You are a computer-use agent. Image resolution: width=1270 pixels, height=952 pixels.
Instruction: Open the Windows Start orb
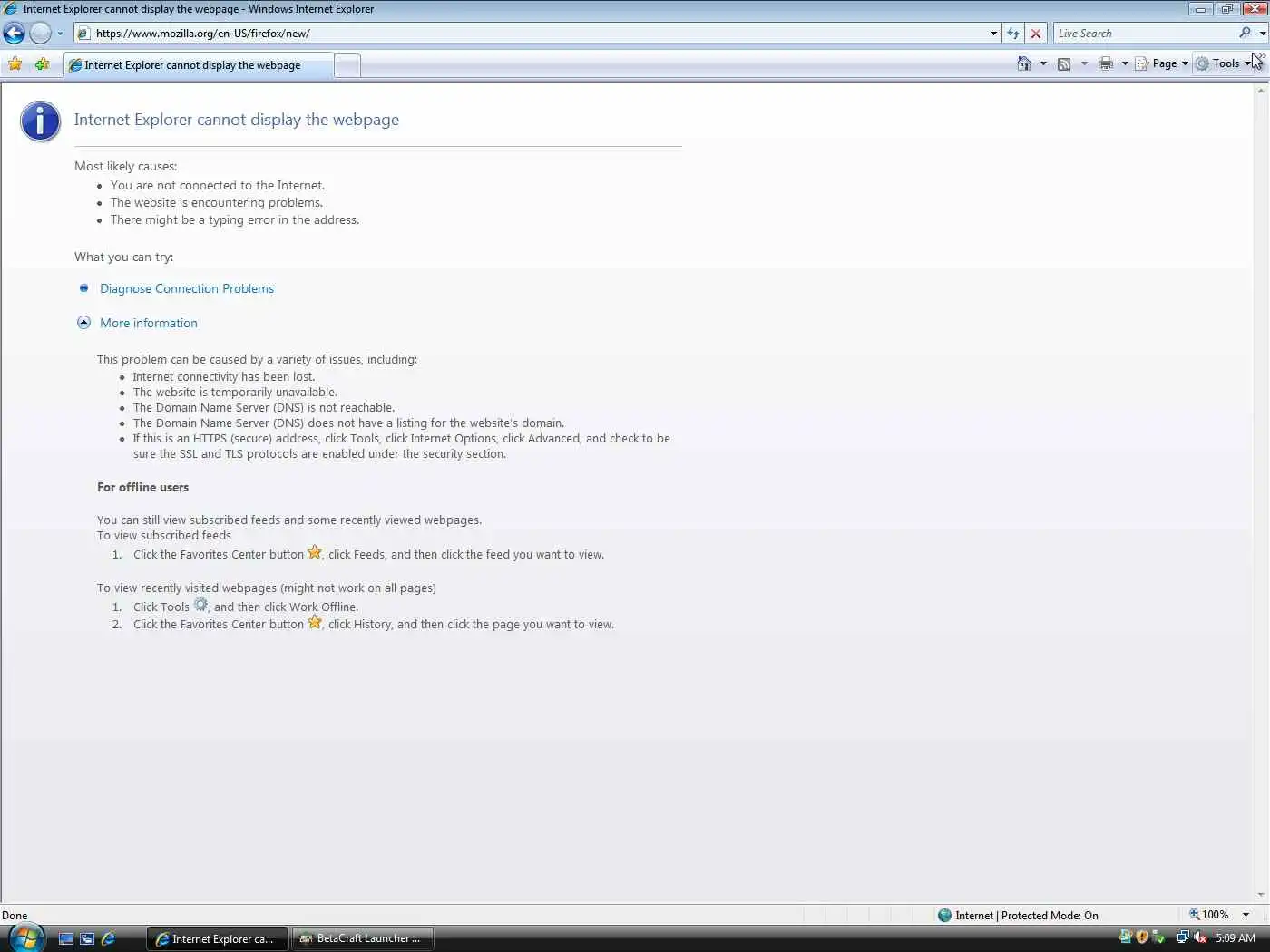(x=24, y=937)
